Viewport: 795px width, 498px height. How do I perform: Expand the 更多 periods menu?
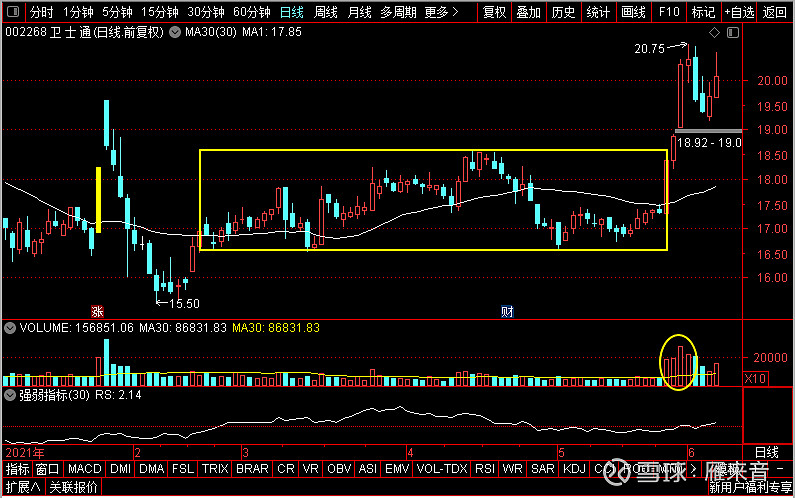tap(441, 12)
